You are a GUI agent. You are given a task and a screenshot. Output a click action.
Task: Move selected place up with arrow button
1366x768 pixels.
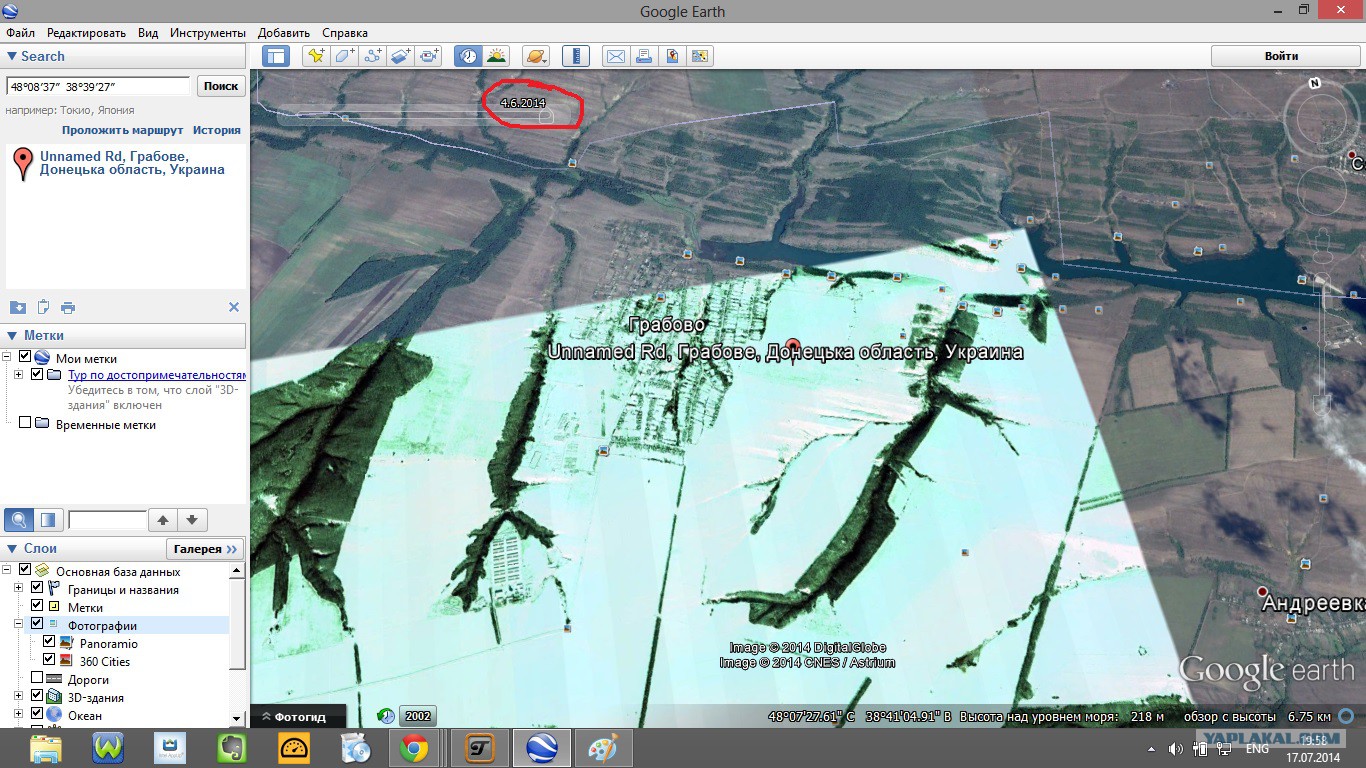[x=163, y=520]
